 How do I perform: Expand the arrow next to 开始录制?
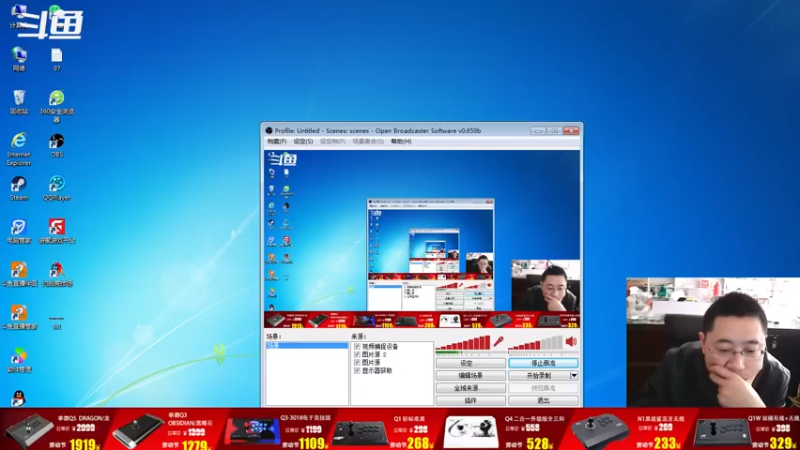point(574,376)
